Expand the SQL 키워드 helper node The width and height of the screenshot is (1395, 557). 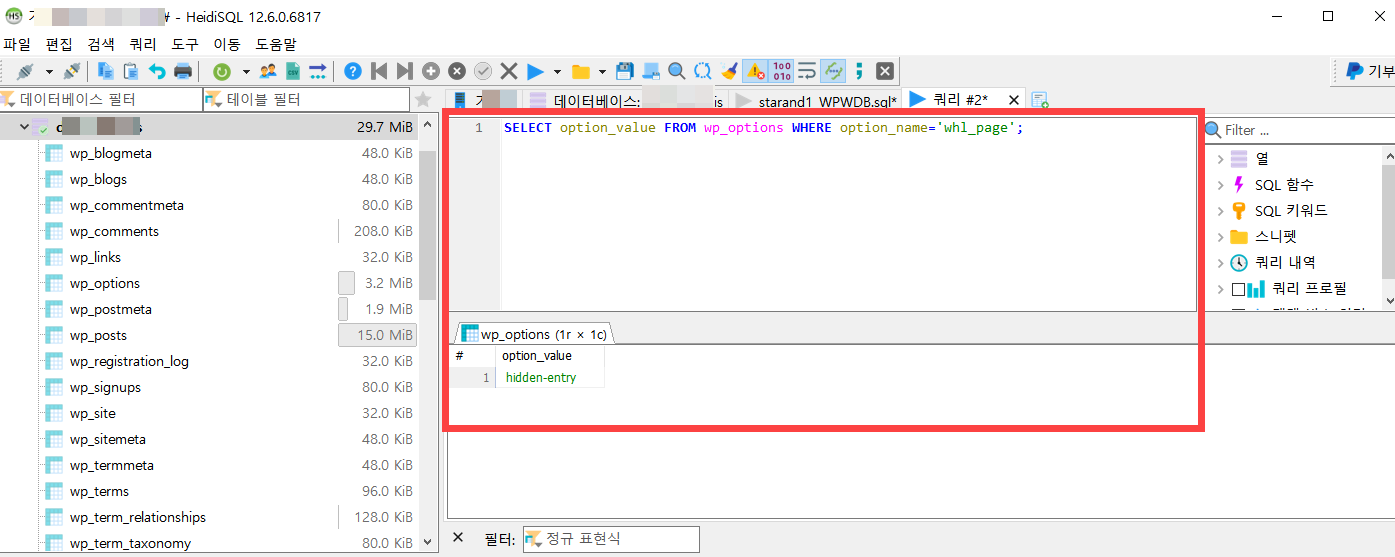click(x=1220, y=211)
